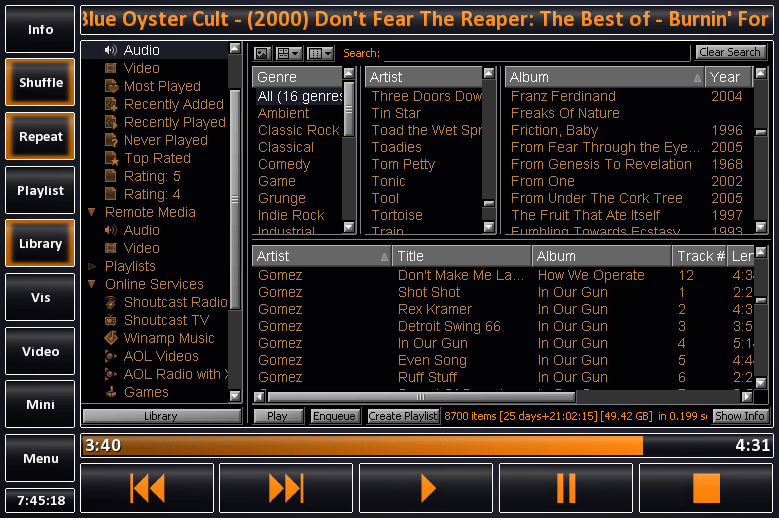
Task: Select All (16 genres) entry
Action: [x=299, y=96]
